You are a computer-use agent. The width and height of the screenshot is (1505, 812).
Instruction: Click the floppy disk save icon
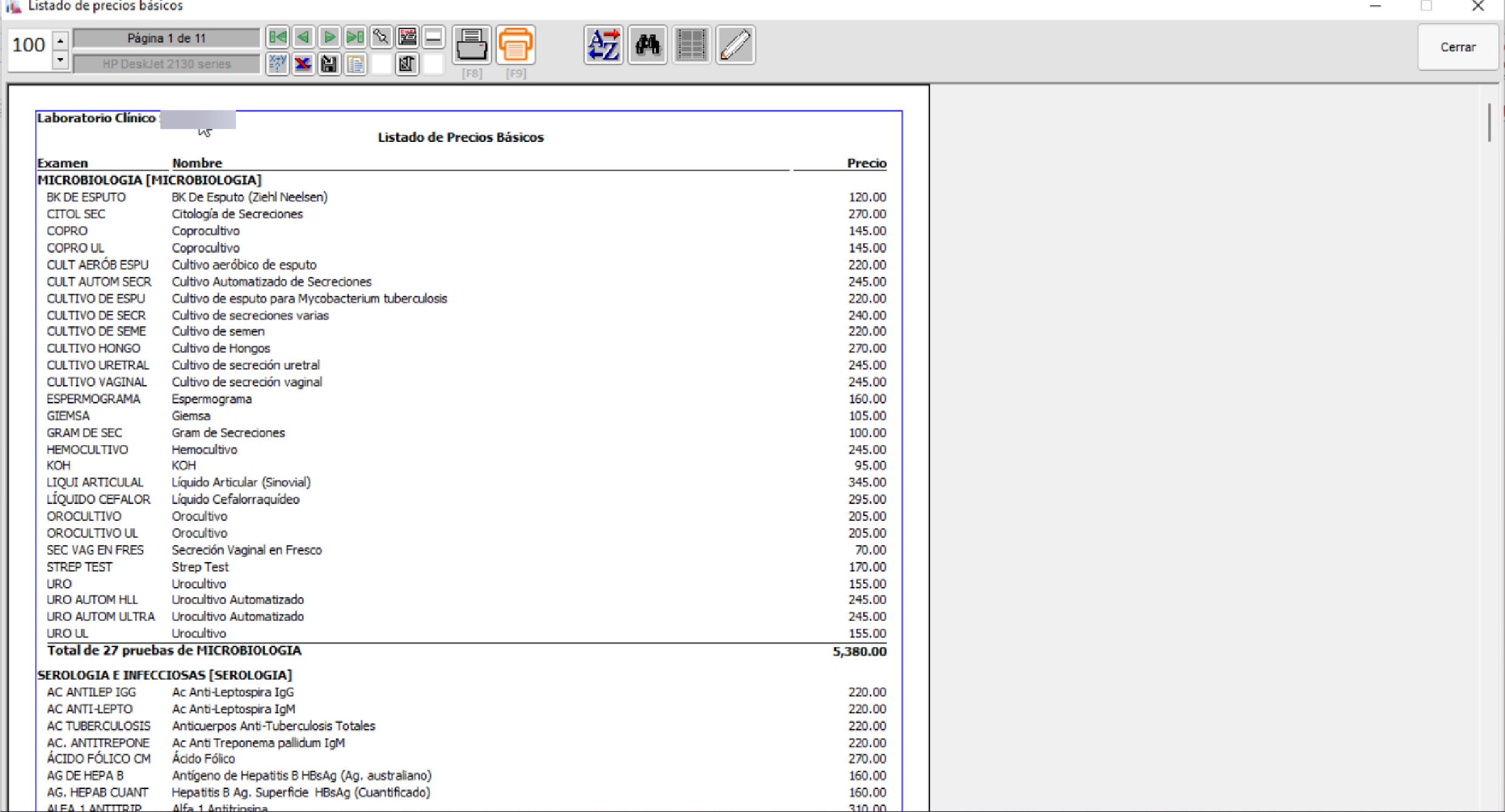(329, 64)
